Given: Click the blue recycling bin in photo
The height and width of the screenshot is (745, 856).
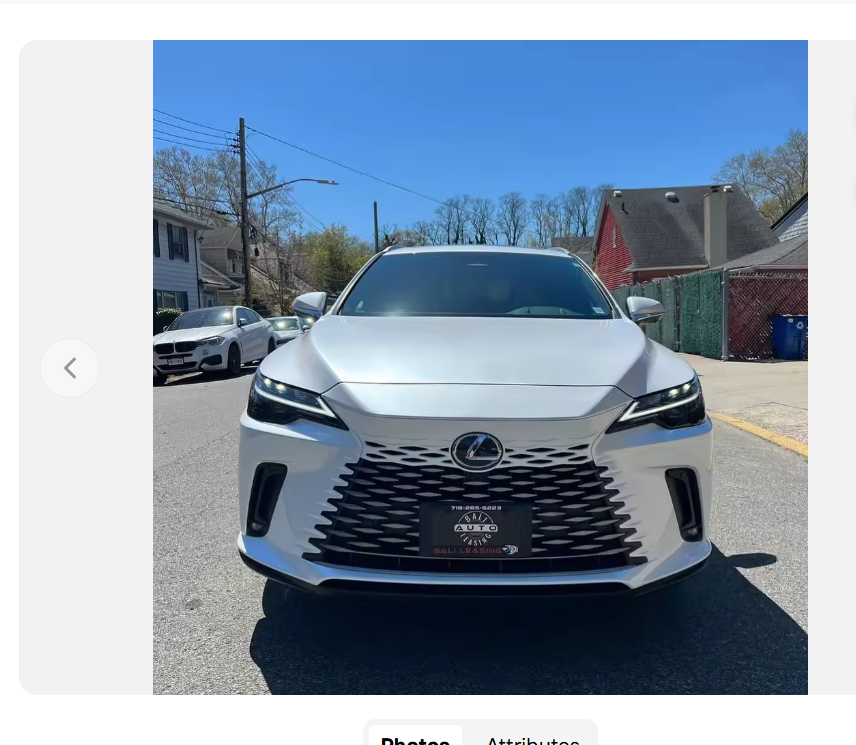Looking at the screenshot, I should [789, 336].
